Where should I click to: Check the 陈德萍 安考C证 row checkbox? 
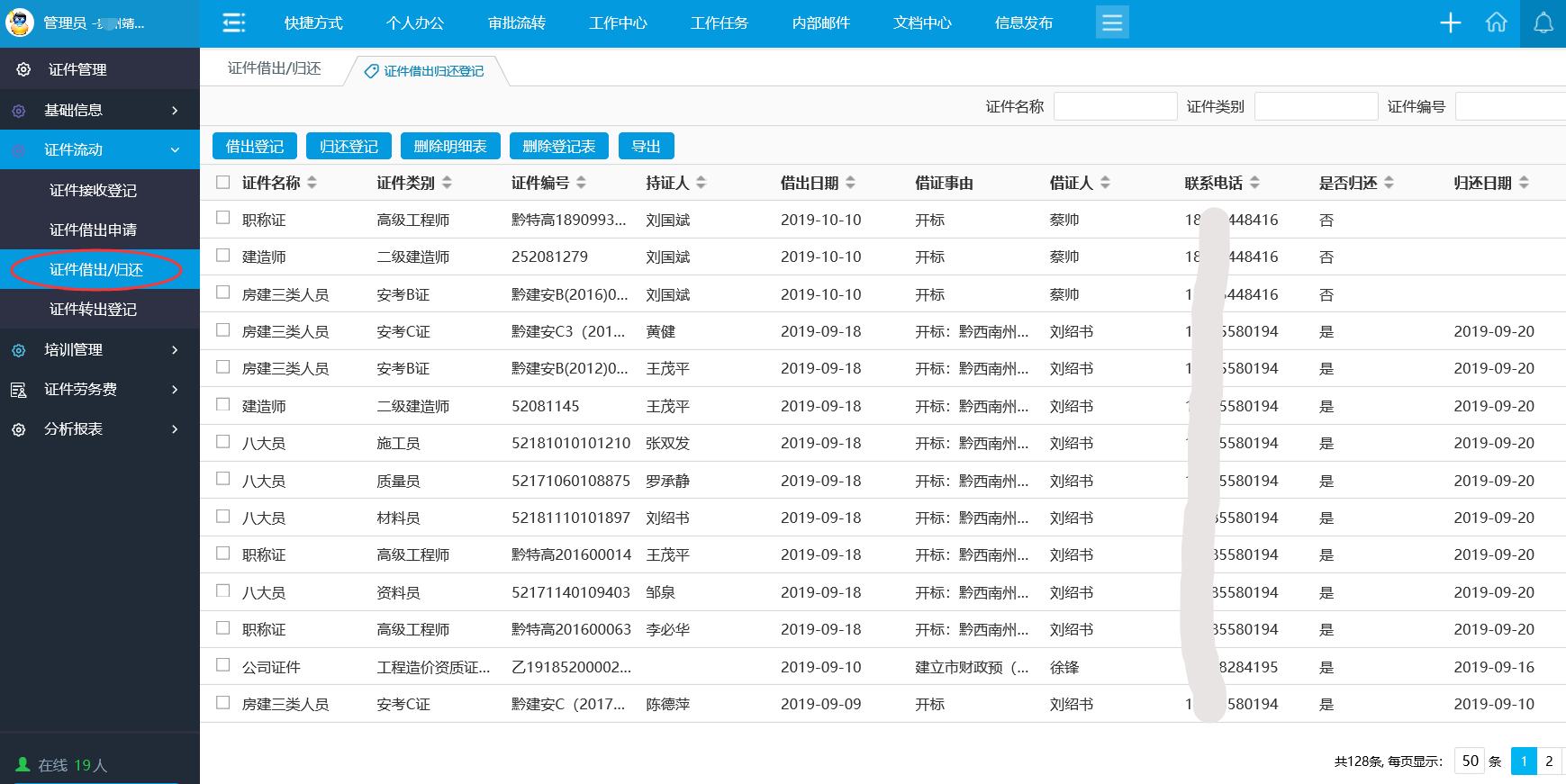tap(223, 702)
